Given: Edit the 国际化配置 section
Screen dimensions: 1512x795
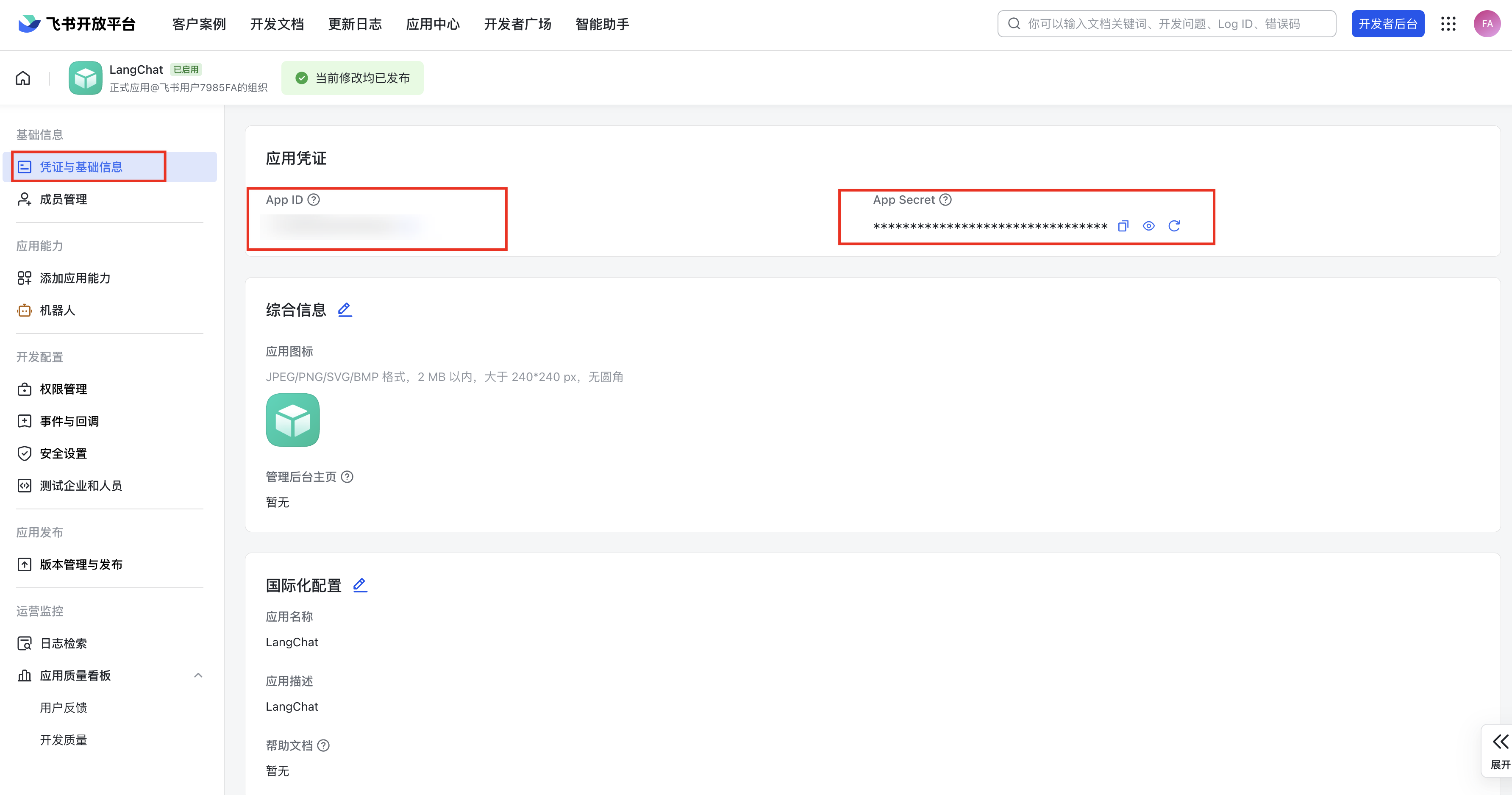Looking at the screenshot, I should (360, 585).
